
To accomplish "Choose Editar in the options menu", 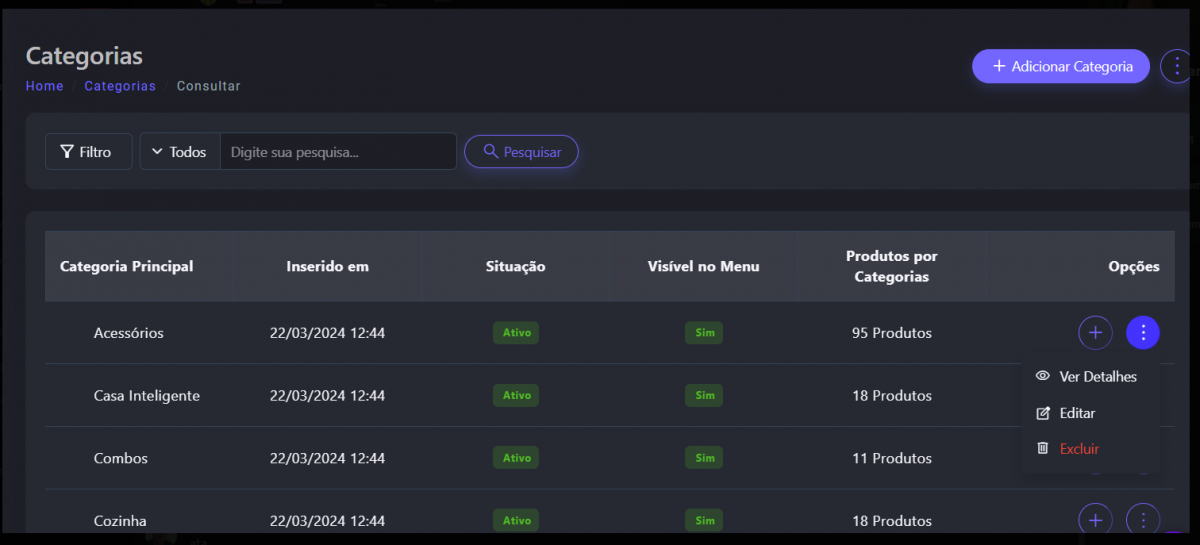I will pos(1077,413).
